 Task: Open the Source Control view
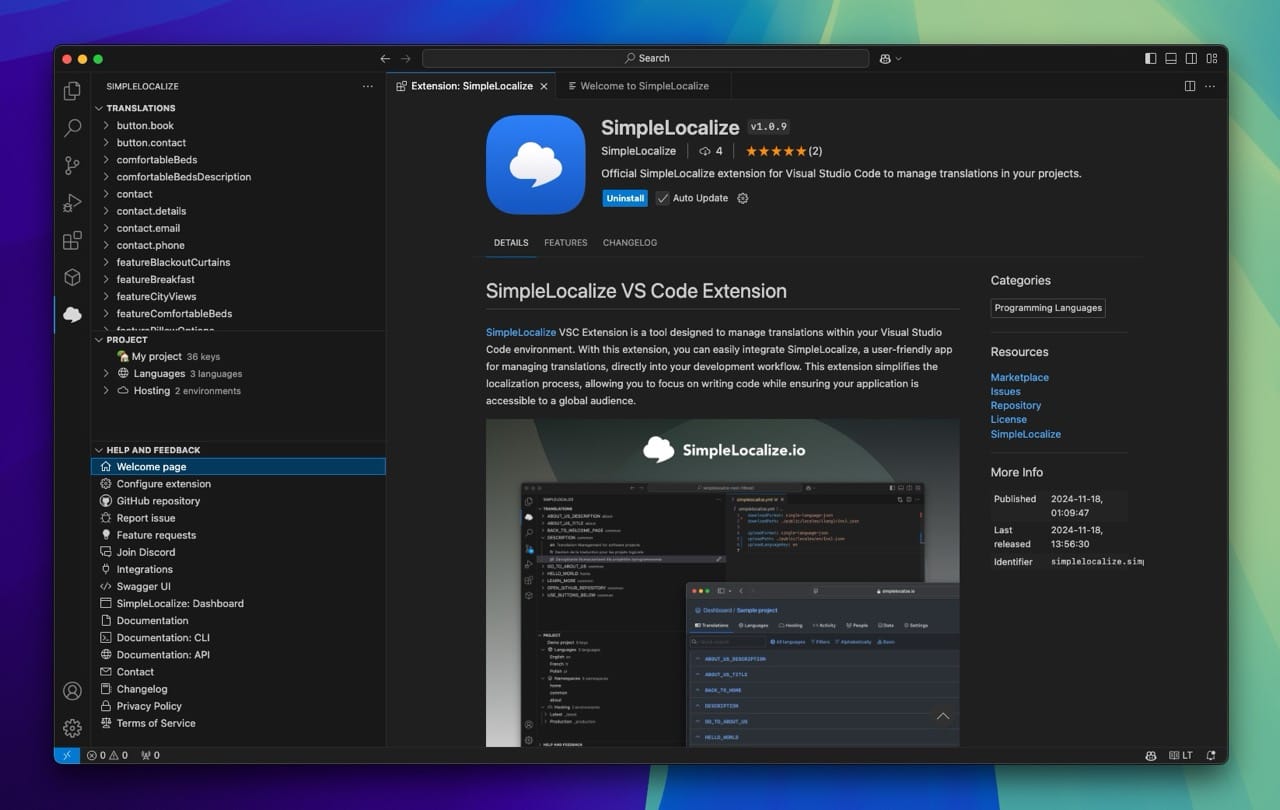[72, 165]
